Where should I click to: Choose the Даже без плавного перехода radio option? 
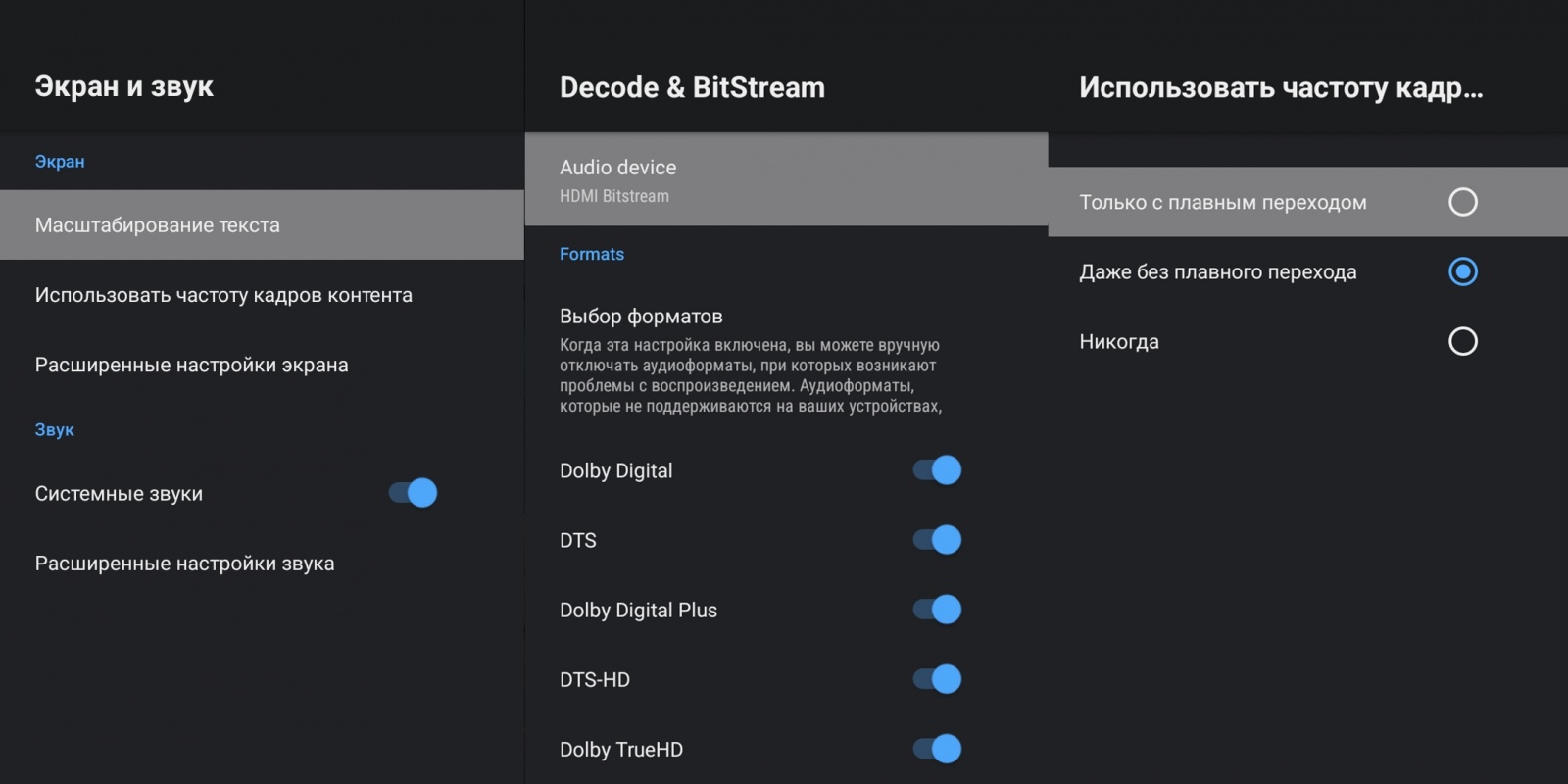tap(1462, 271)
